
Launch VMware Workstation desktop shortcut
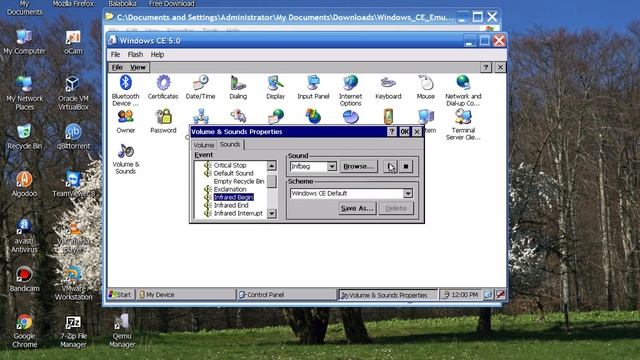[x=73, y=283]
